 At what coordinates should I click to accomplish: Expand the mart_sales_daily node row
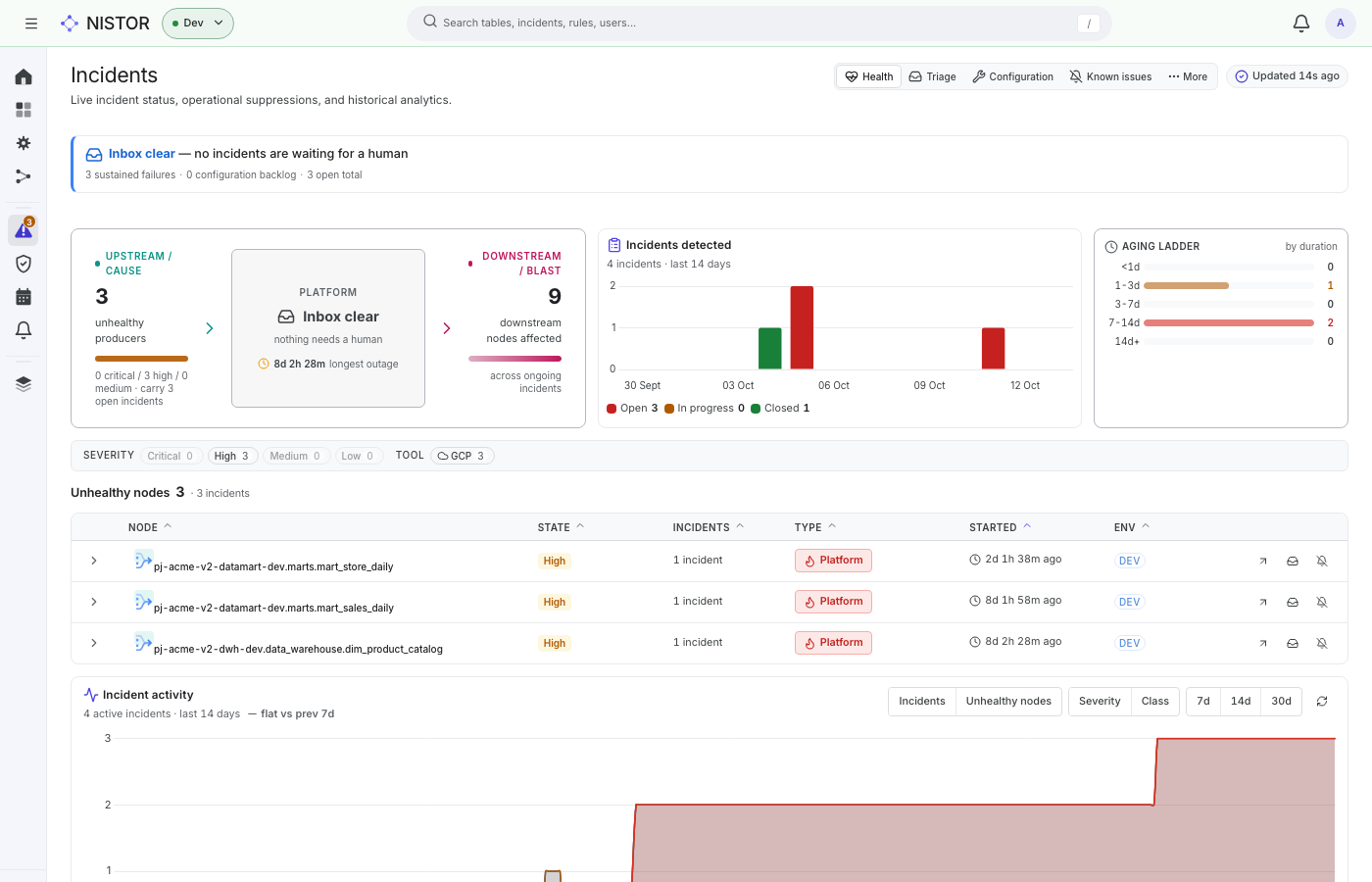(x=94, y=602)
